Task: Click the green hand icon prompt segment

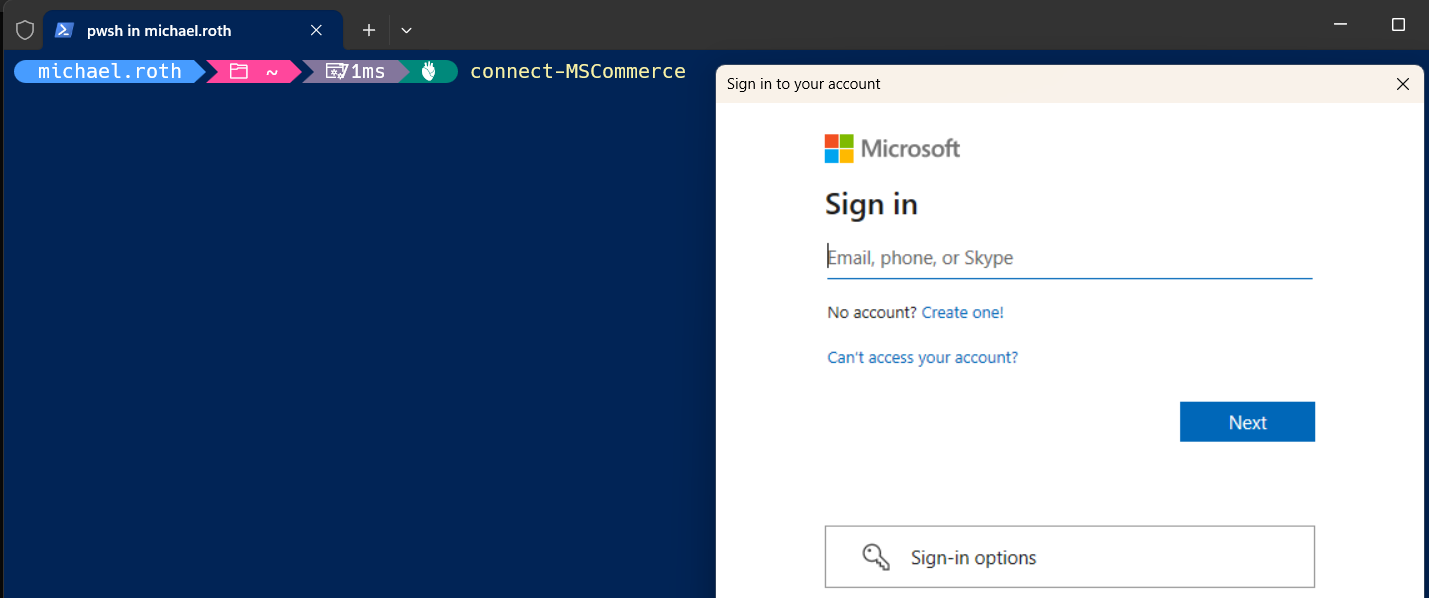Action: pyautogui.click(x=429, y=71)
